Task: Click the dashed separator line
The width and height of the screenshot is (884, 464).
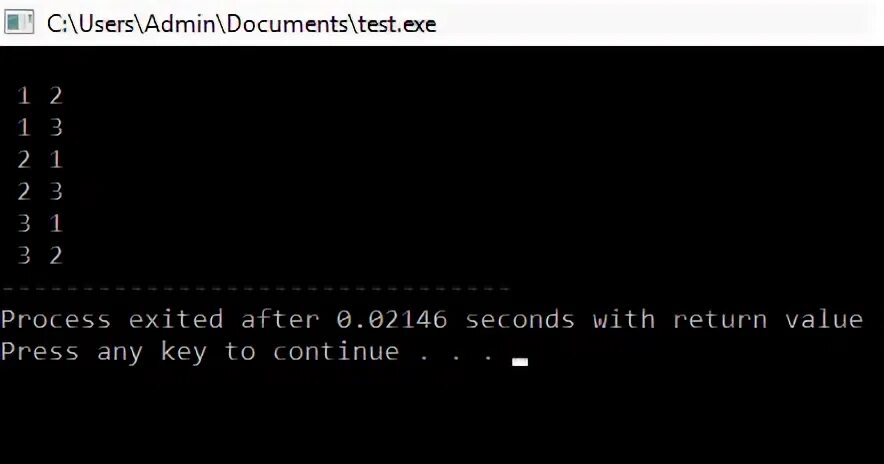Action: [x=255, y=288]
